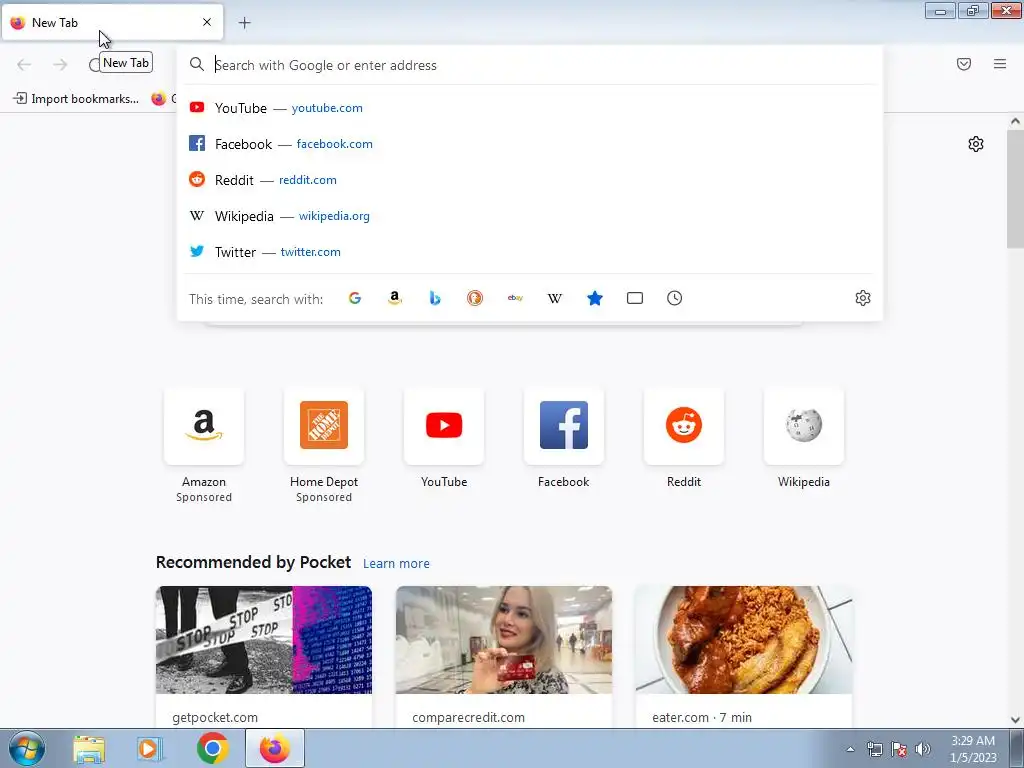Viewport: 1024px width, 768px height.
Task: Open the Windows Start menu
Action: (27, 748)
